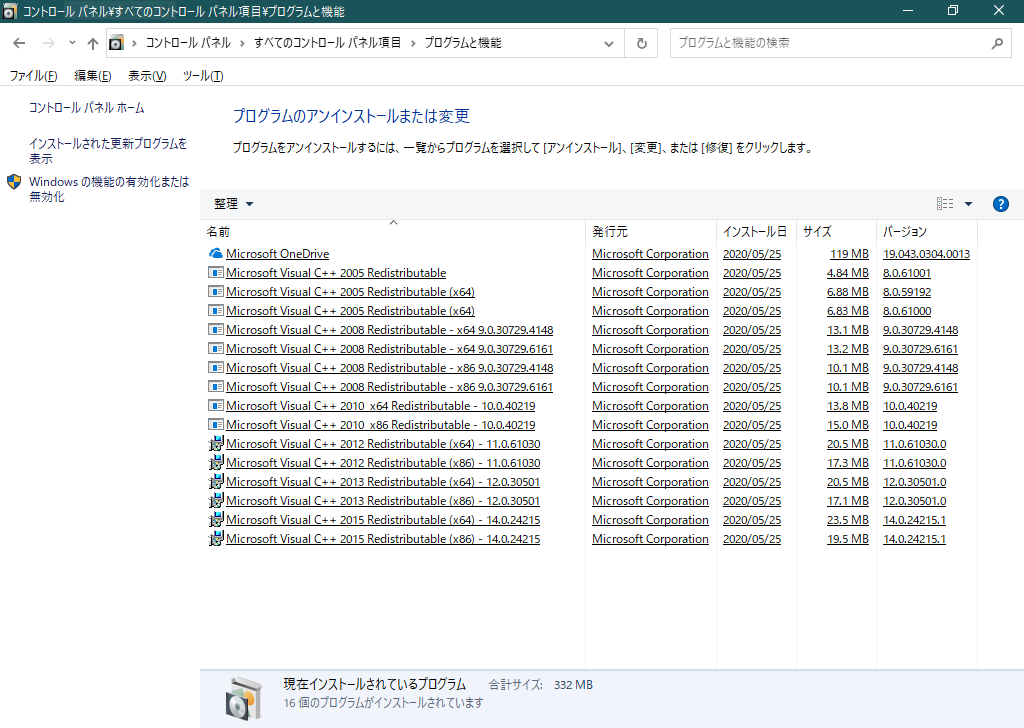Click icon of Visual C++ 2015 (x64) Redistributable
1024x728 pixels.
[x=216, y=519]
